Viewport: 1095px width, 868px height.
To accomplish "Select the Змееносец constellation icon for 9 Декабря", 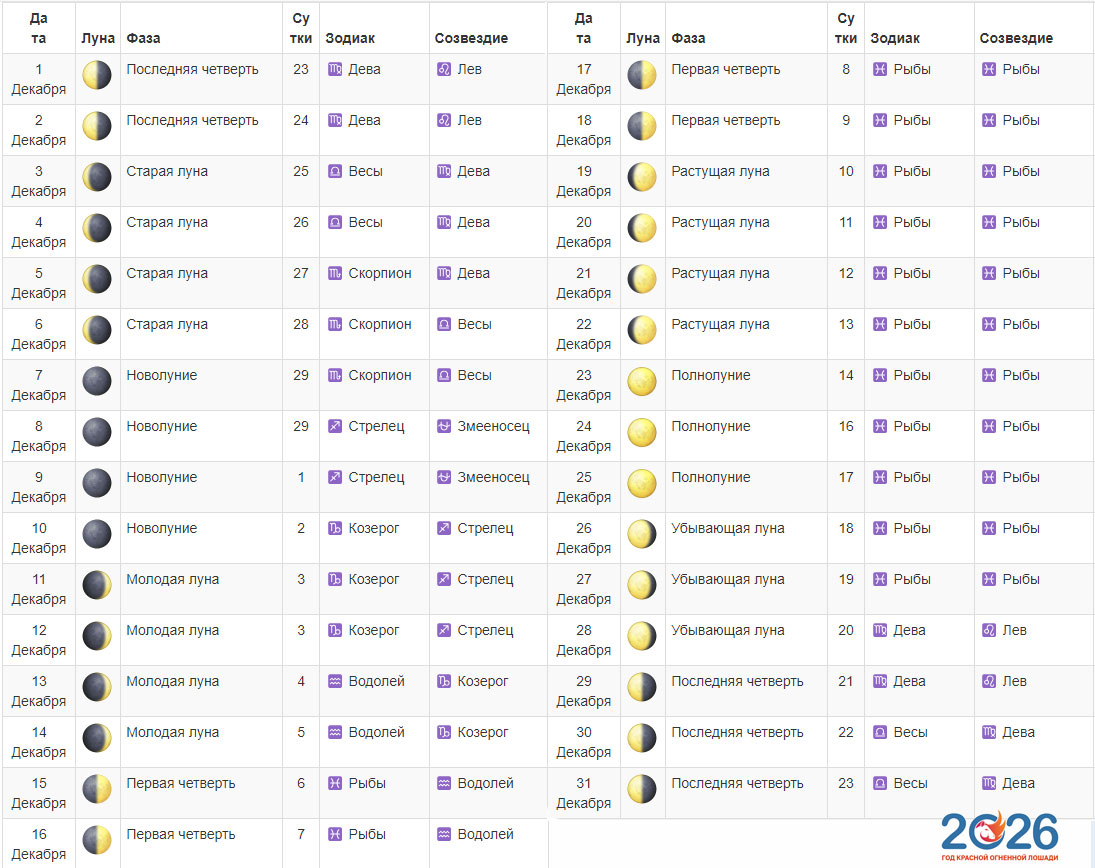I will tap(444, 477).
